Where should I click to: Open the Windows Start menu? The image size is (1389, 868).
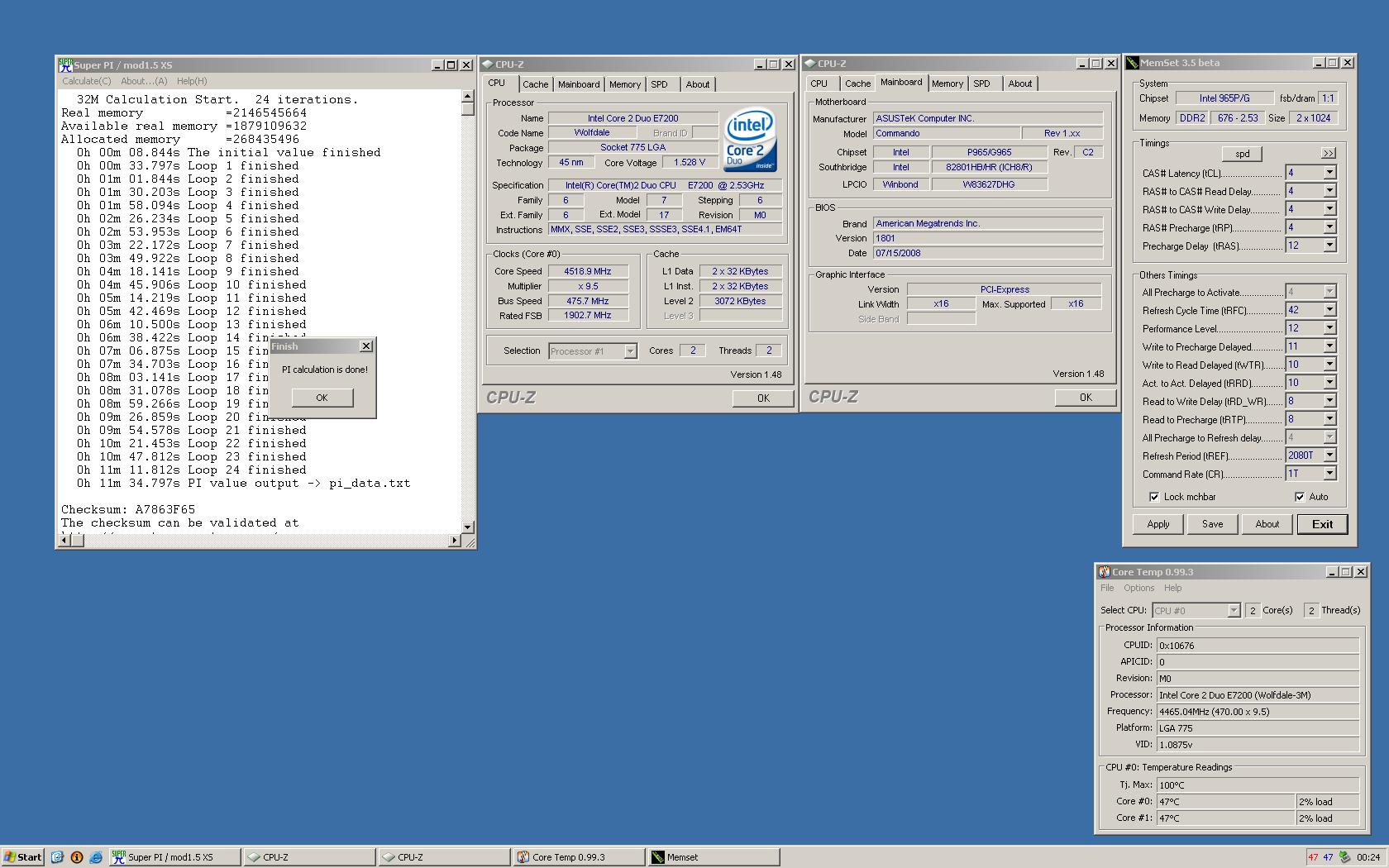[x=22, y=857]
